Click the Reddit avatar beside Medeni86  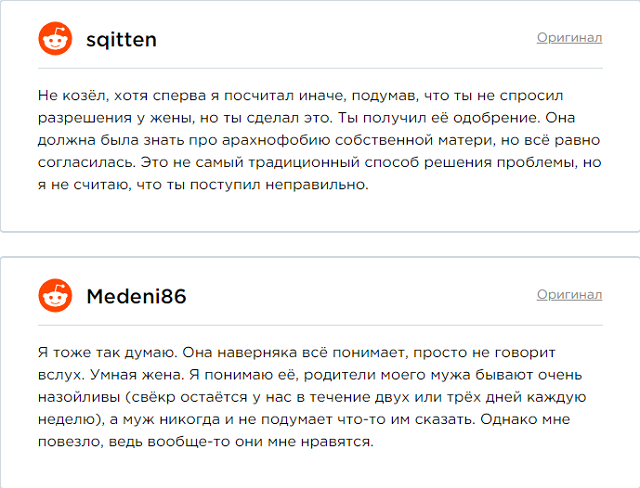pyautogui.click(x=55, y=295)
